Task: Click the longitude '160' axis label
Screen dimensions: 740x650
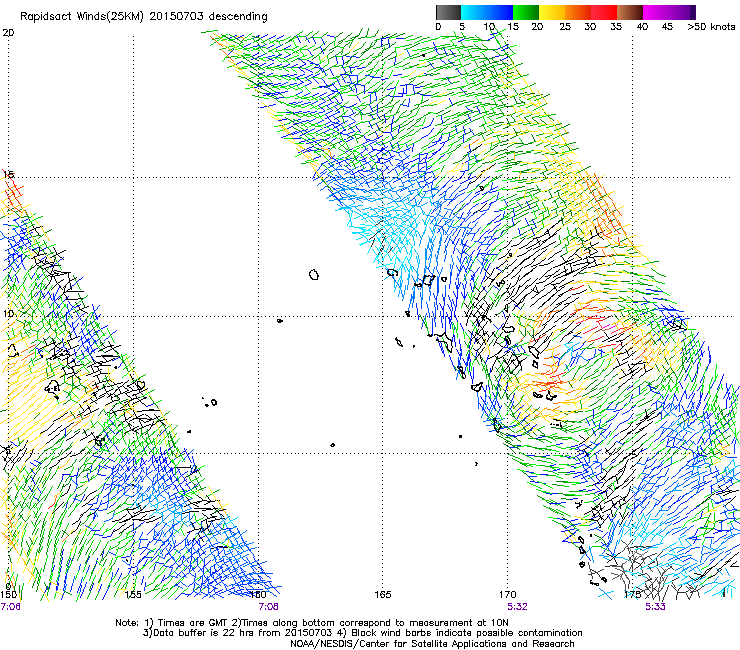Action: coord(258,594)
